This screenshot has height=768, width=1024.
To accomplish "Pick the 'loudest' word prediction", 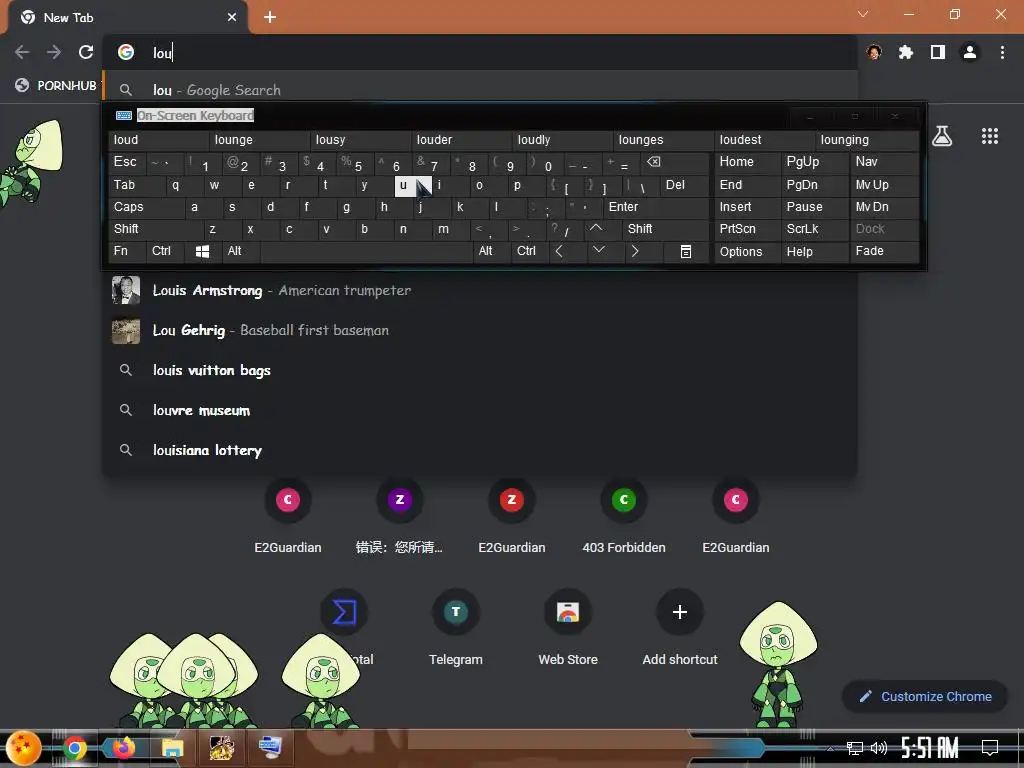I will [x=765, y=140].
